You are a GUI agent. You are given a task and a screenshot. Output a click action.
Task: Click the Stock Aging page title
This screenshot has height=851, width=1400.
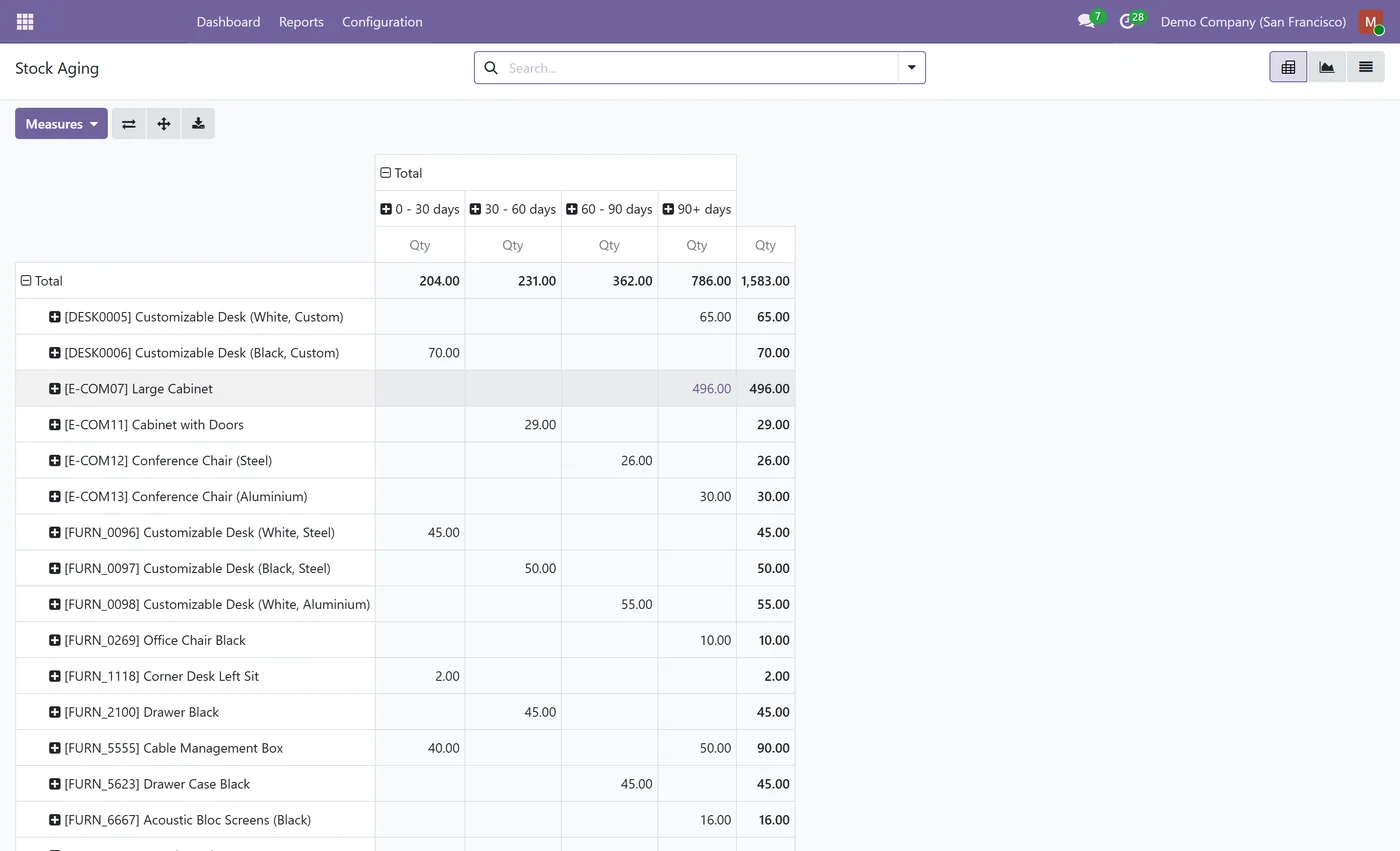point(57,68)
